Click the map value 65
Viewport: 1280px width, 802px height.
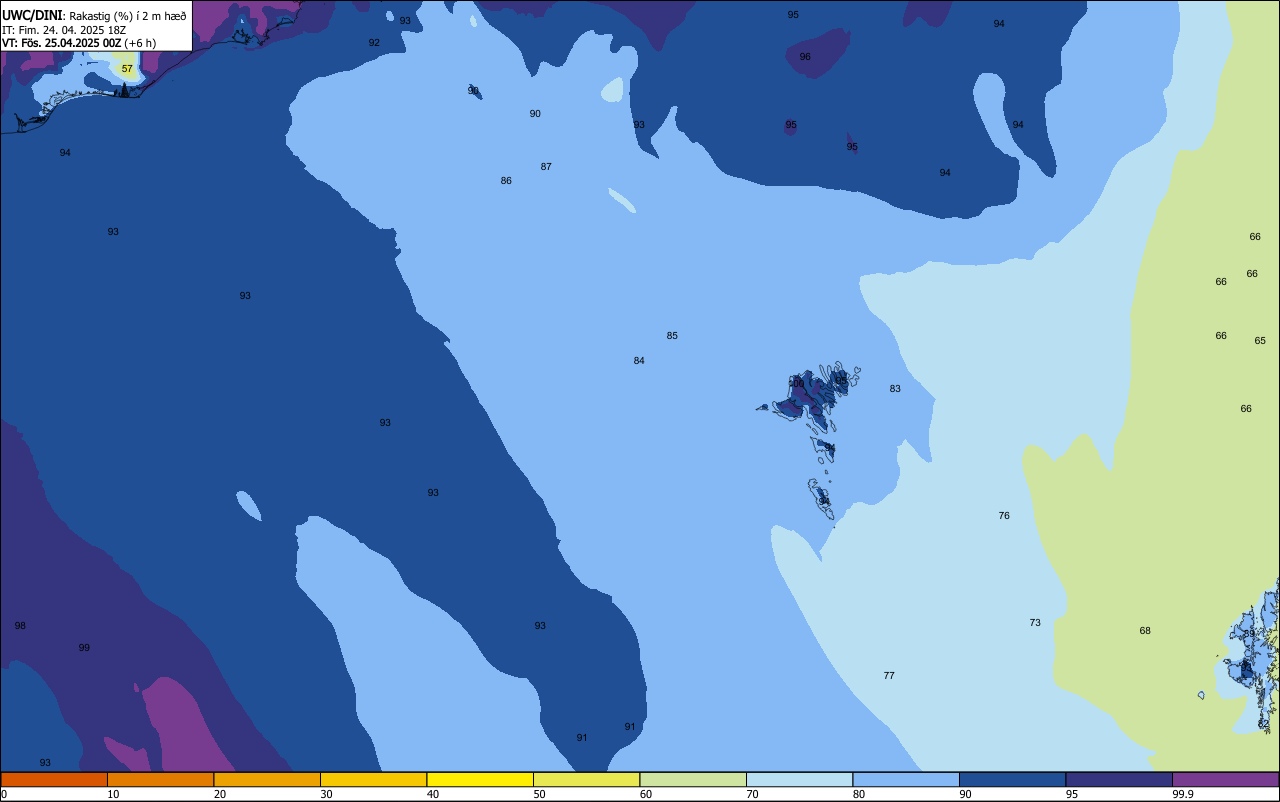[x=1260, y=341]
